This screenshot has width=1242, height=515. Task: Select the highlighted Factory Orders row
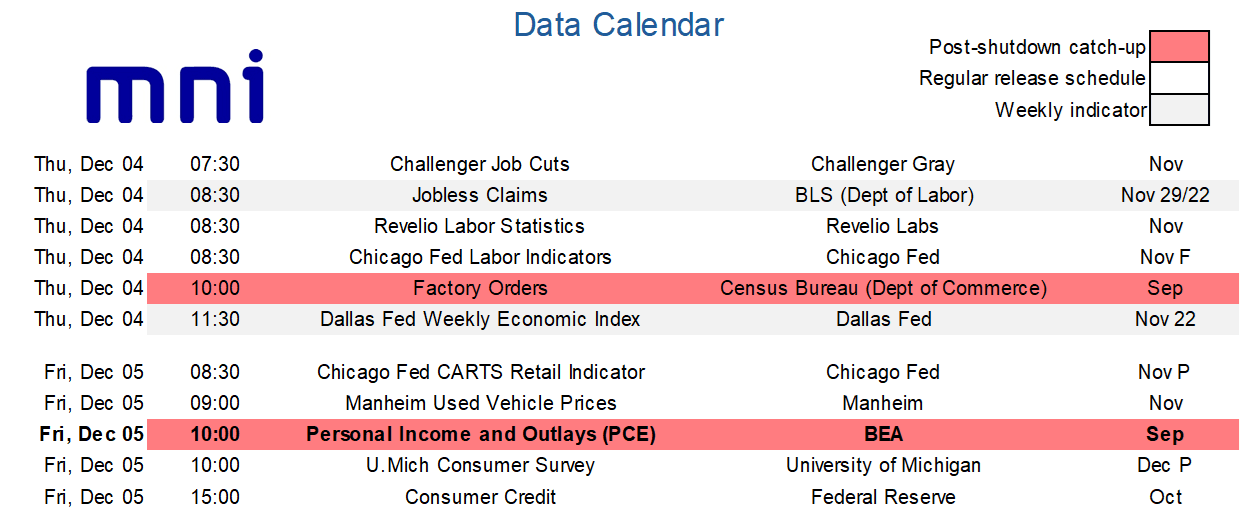[x=480, y=288]
